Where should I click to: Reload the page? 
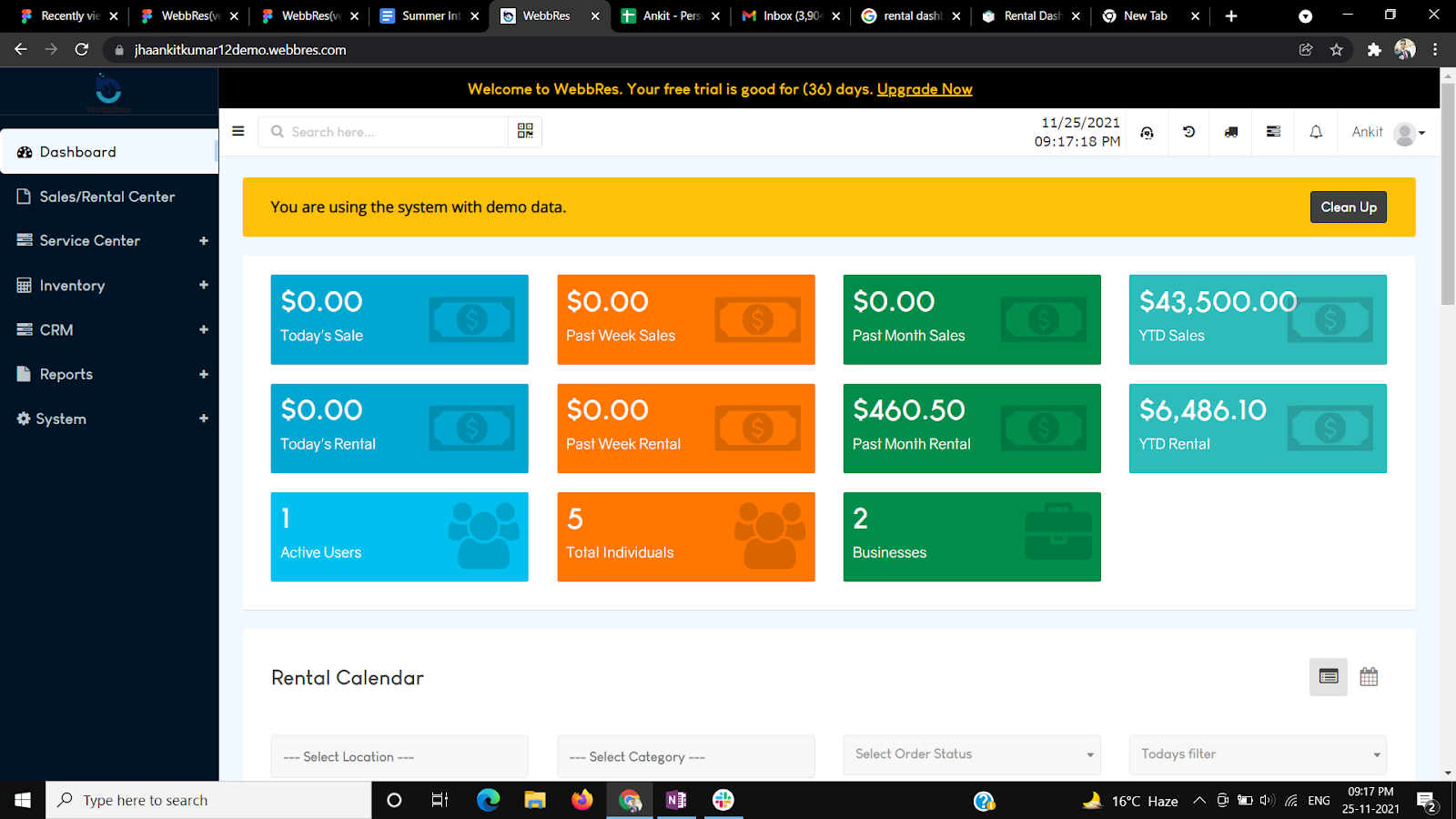pos(81,49)
